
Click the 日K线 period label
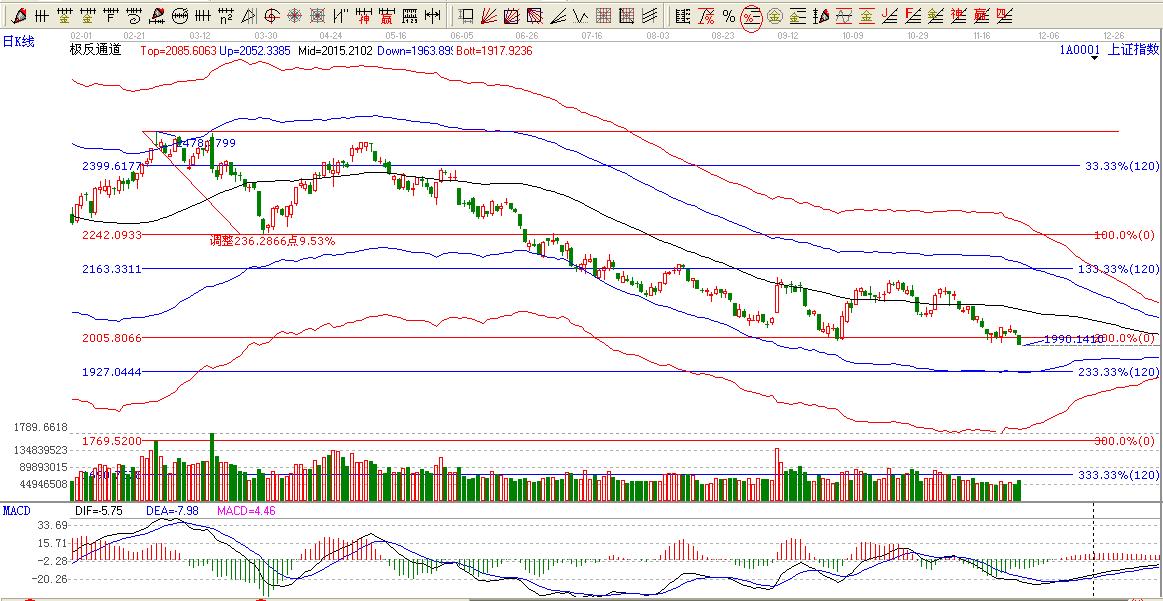tap(18, 40)
